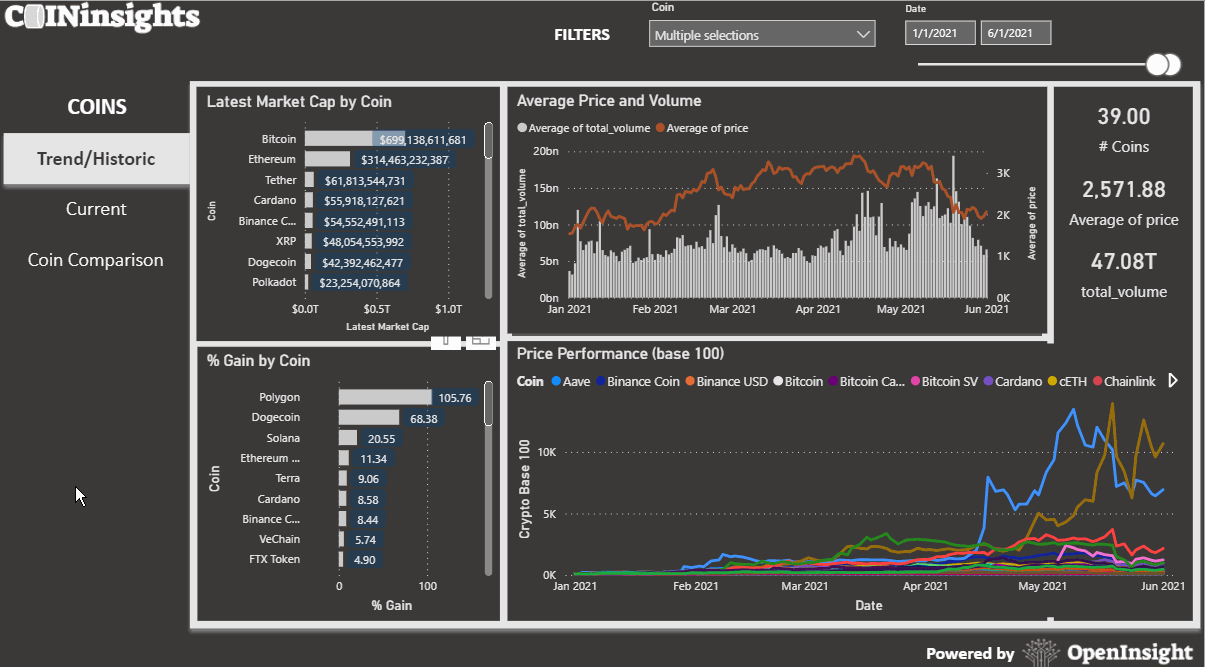Click the FTX Token gain value 4.90
The width and height of the screenshot is (1205, 667).
pyautogui.click(x=364, y=559)
